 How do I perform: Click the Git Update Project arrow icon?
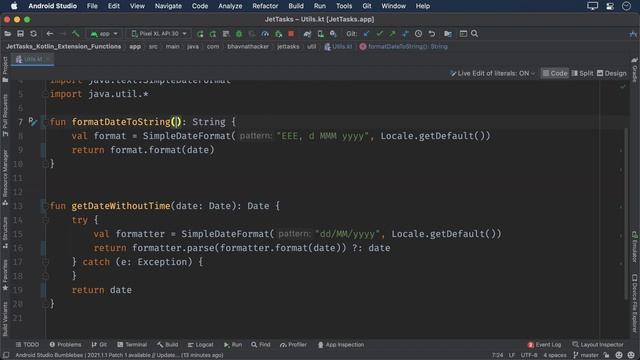coord(367,34)
